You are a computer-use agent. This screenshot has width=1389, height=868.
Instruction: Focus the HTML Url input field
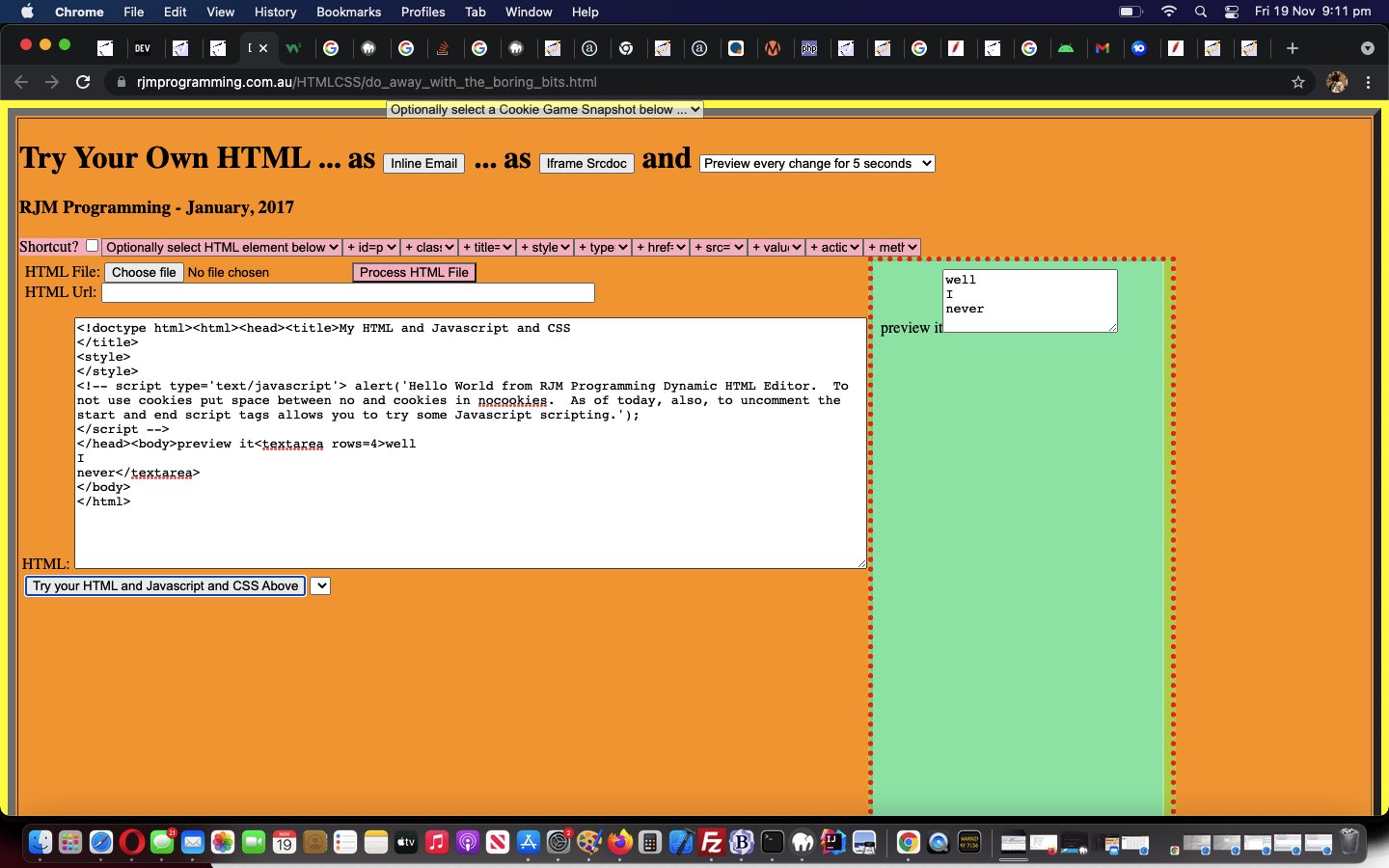pyautogui.click(x=348, y=292)
